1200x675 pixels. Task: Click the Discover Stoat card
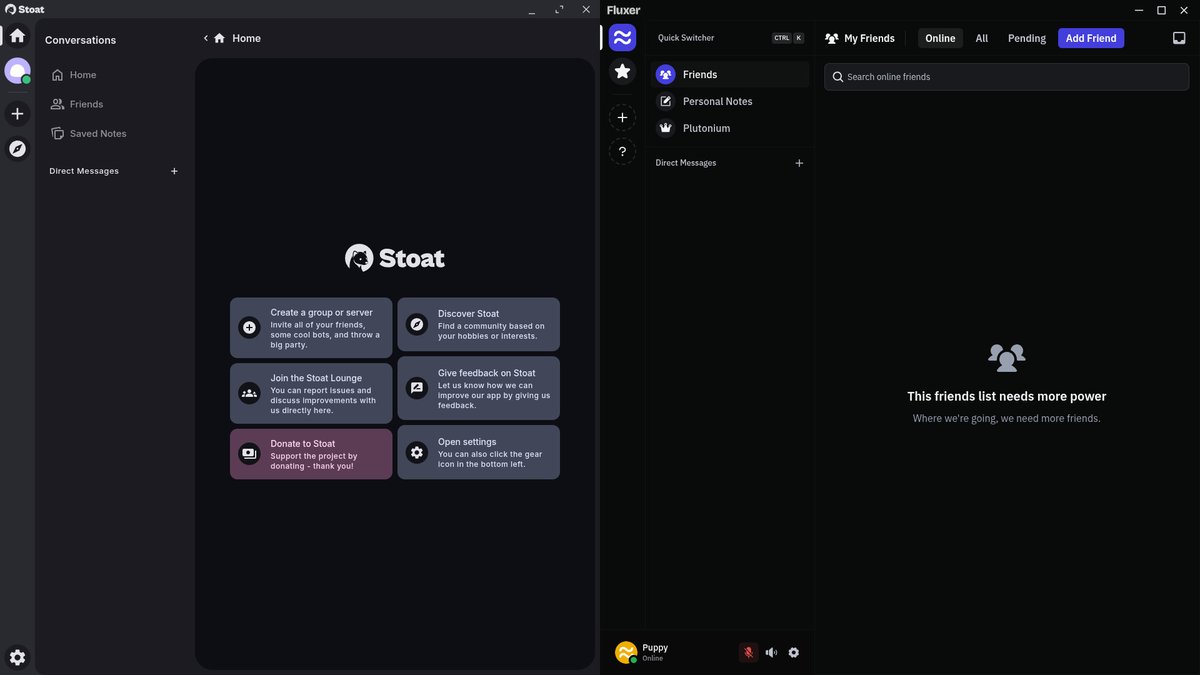coord(478,324)
